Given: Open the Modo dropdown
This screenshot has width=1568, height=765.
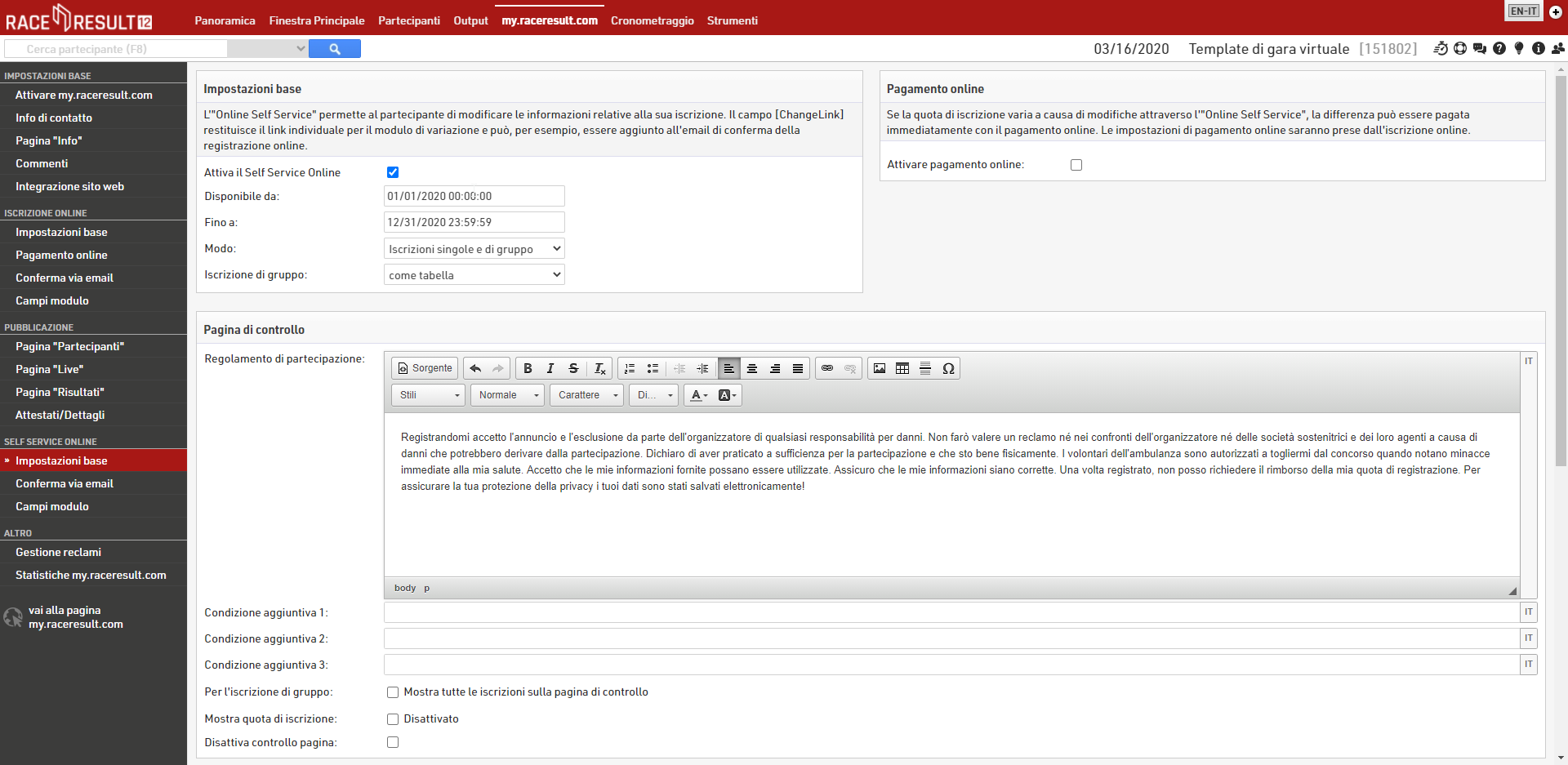Looking at the screenshot, I should 474,249.
